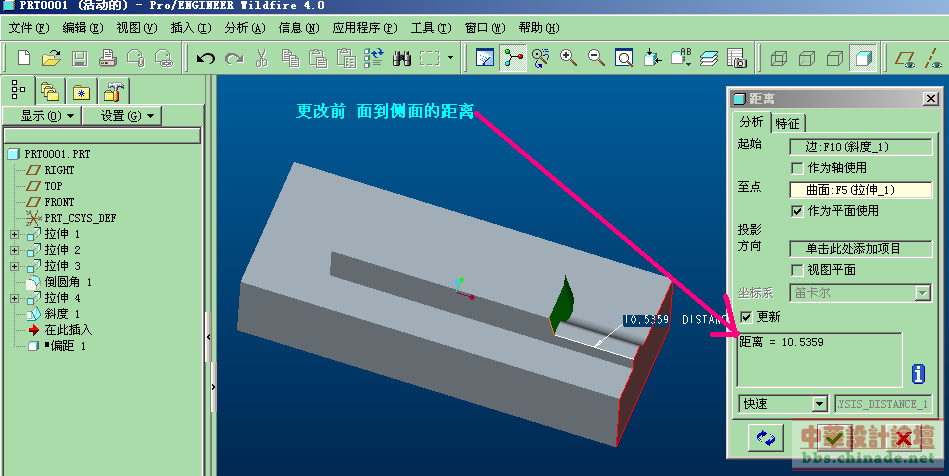949x476 pixels.
Task: Click the Paste Special icon
Action: (346, 58)
